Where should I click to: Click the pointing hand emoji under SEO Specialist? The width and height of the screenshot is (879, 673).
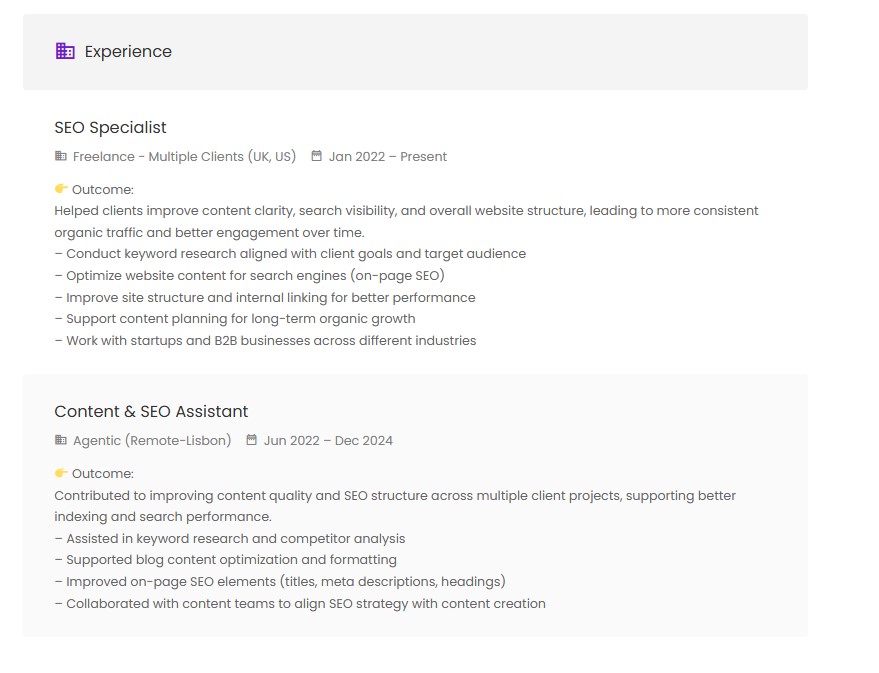coord(61,189)
